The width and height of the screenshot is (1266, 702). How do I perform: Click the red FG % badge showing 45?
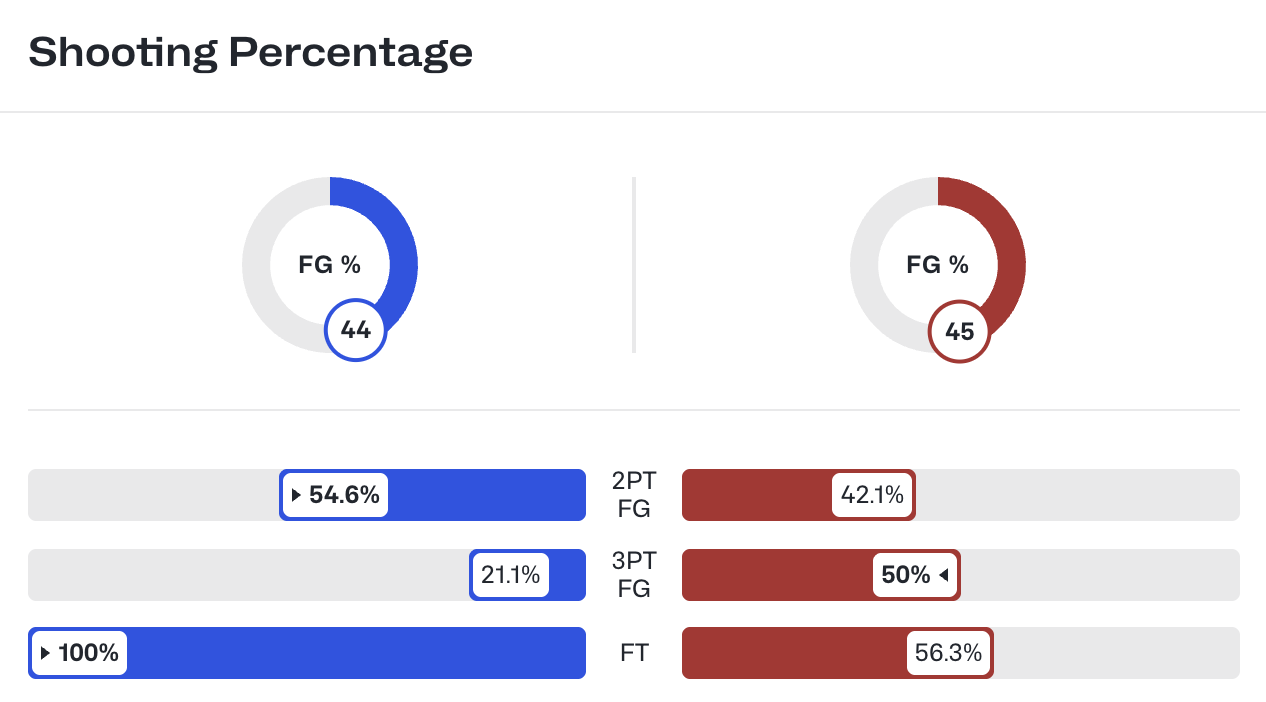[x=959, y=331]
